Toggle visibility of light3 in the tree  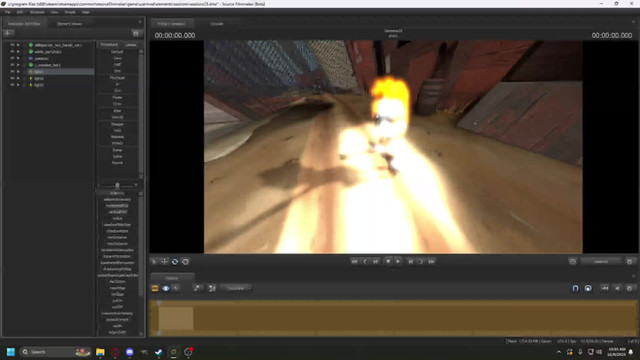[x=12, y=84]
